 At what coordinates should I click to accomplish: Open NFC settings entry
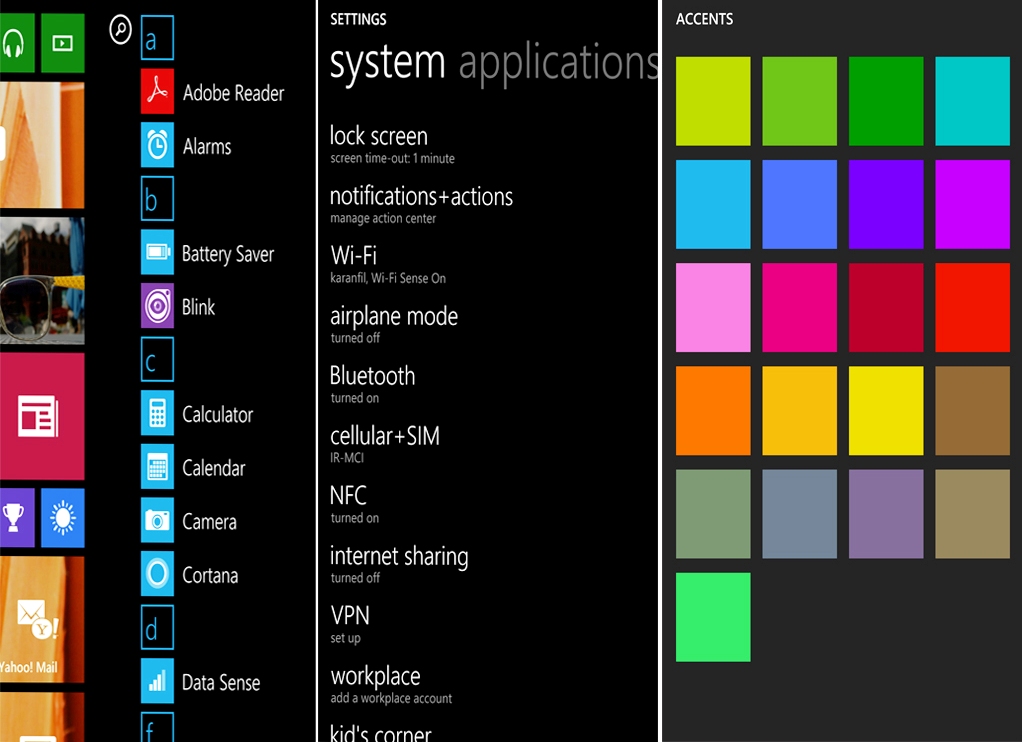click(x=355, y=504)
